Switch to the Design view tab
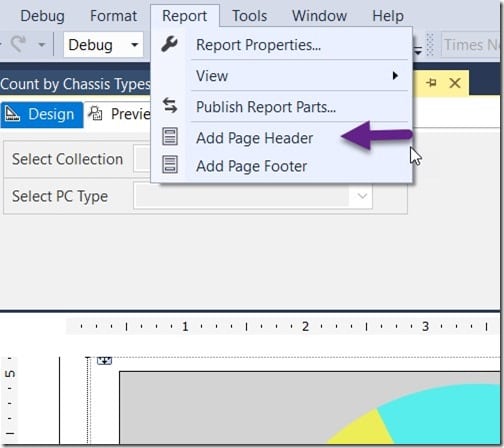504x448 pixels. pyautogui.click(x=42, y=114)
